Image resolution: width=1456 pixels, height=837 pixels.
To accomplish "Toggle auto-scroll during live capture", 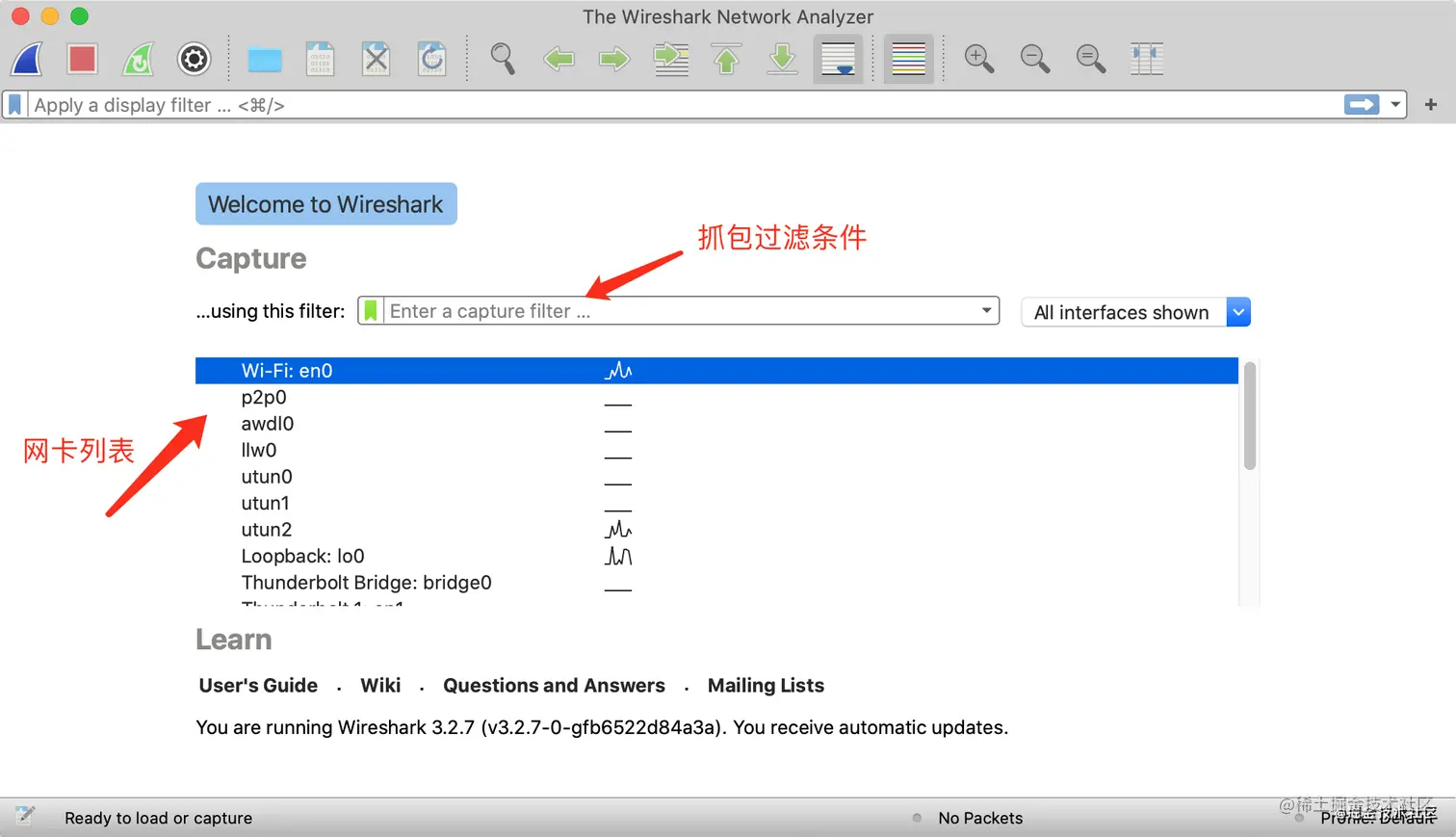I will click(838, 60).
